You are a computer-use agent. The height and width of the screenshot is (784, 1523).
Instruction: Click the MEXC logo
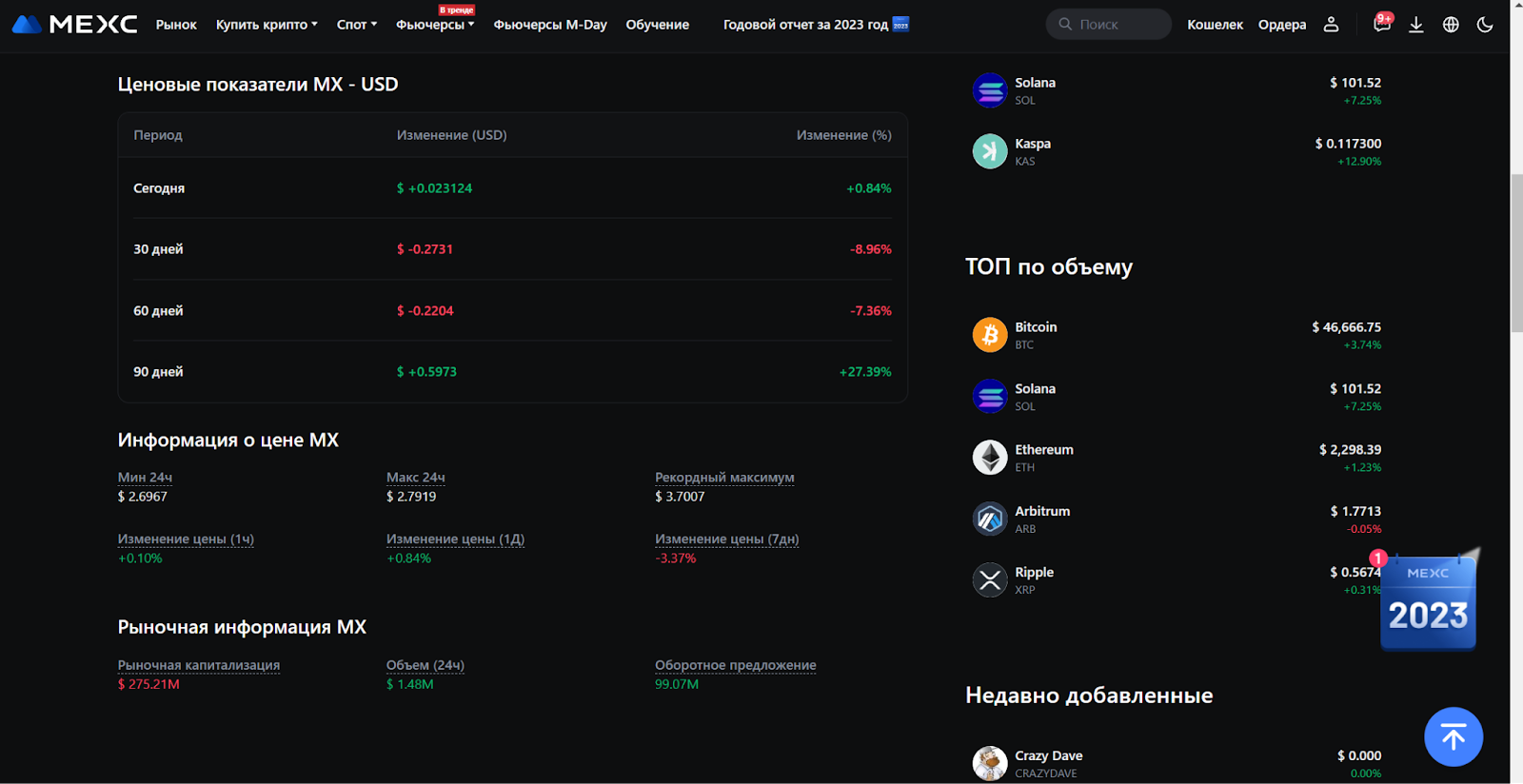(x=74, y=24)
